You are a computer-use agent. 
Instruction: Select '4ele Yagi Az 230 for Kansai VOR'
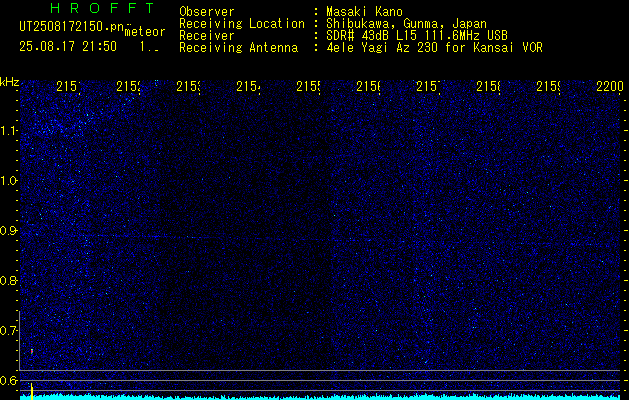coord(434,48)
